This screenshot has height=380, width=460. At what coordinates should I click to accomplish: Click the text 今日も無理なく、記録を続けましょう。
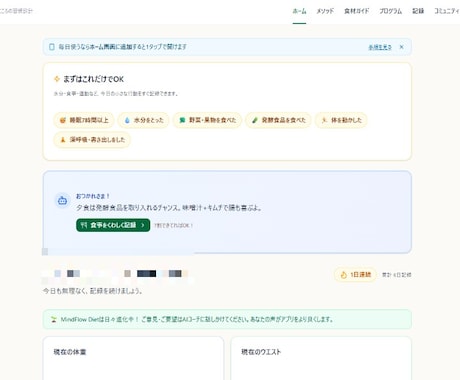93,291
